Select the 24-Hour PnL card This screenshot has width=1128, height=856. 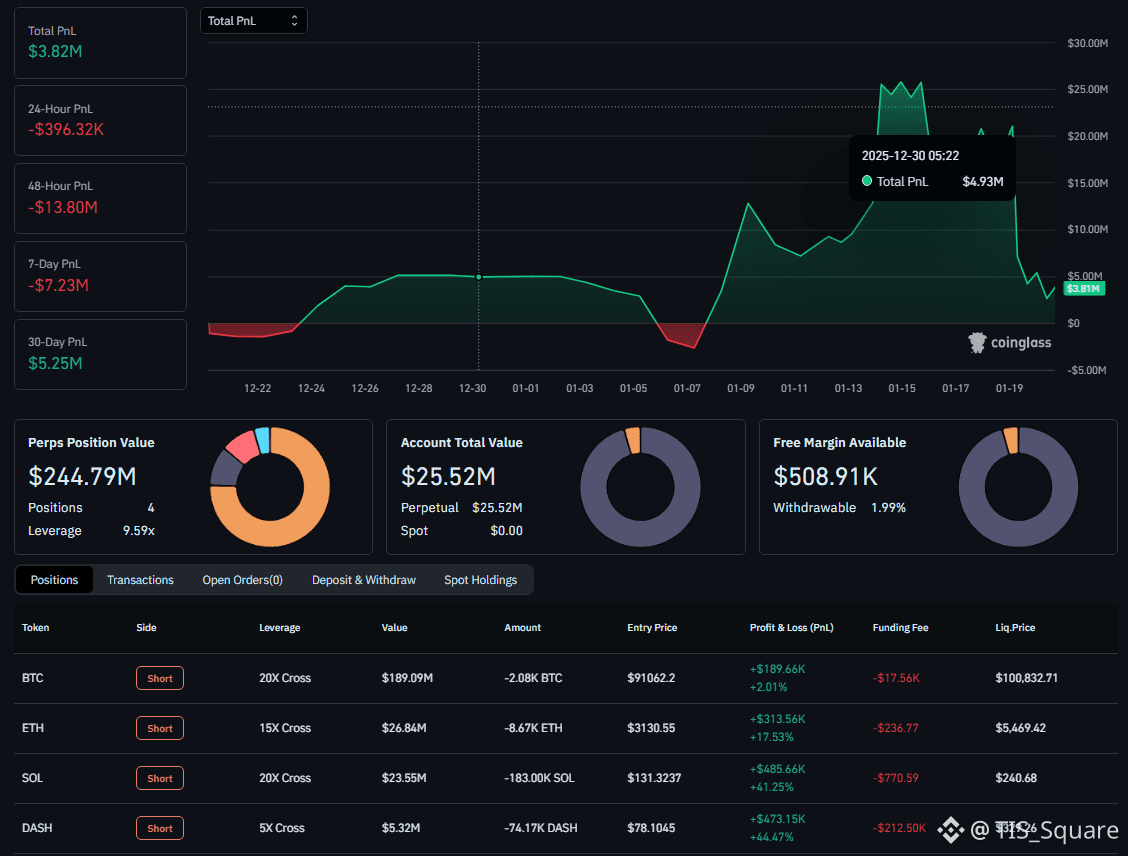click(100, 120)
